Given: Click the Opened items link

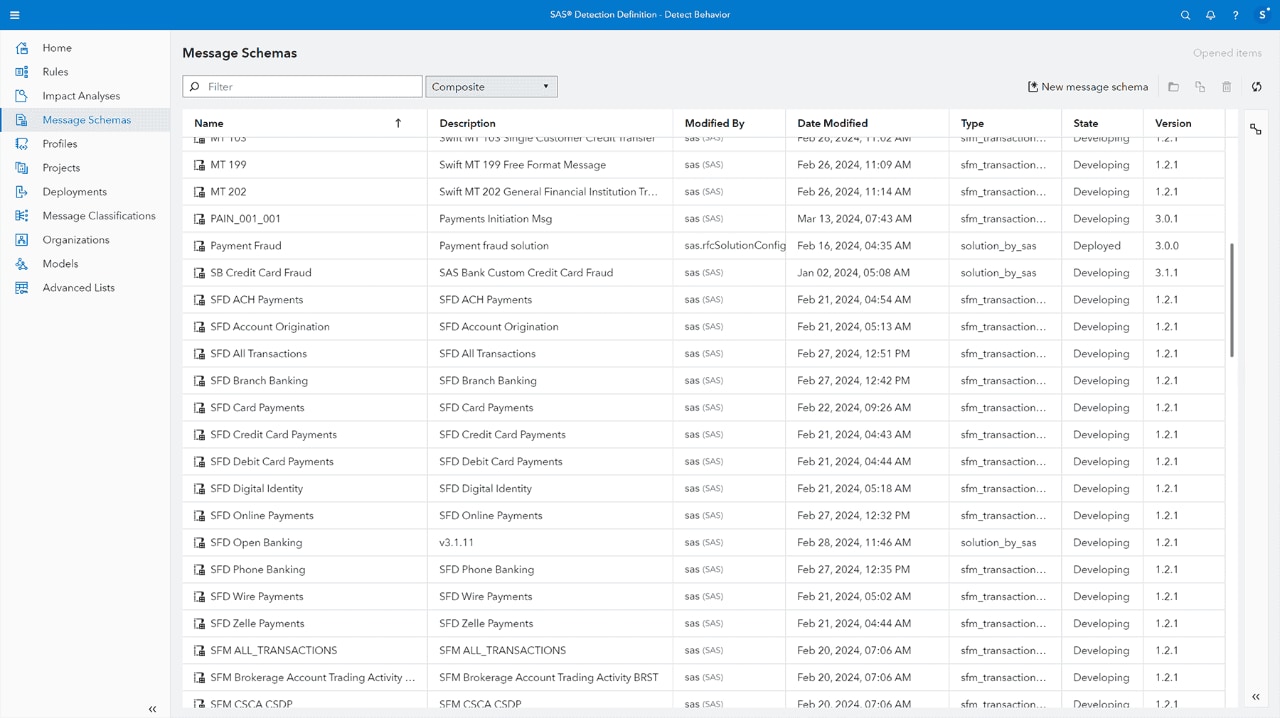Looking at the screenshot, I should click(x=1227, y=53).
